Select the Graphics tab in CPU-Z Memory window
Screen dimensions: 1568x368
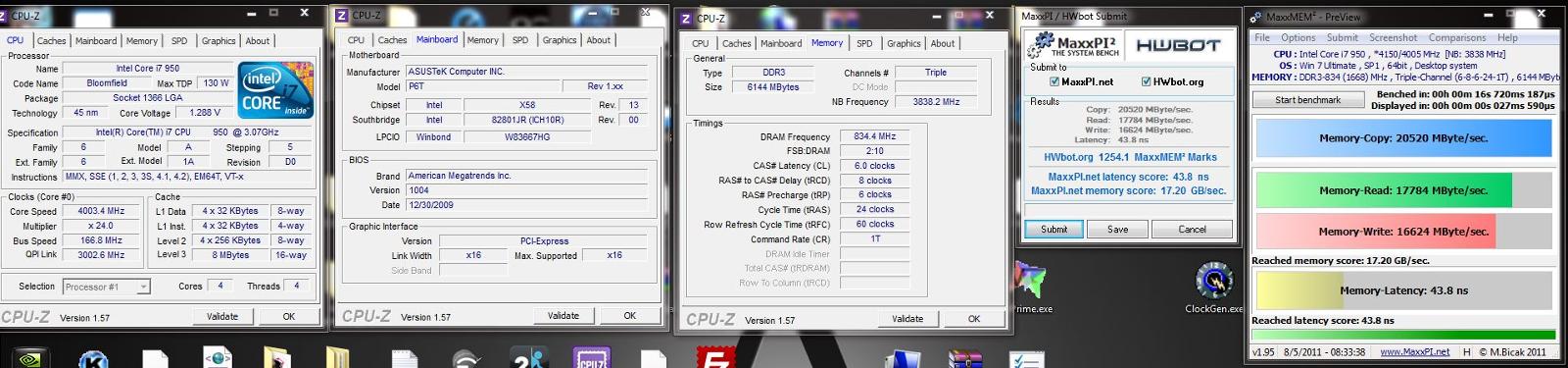coord(904,43)
